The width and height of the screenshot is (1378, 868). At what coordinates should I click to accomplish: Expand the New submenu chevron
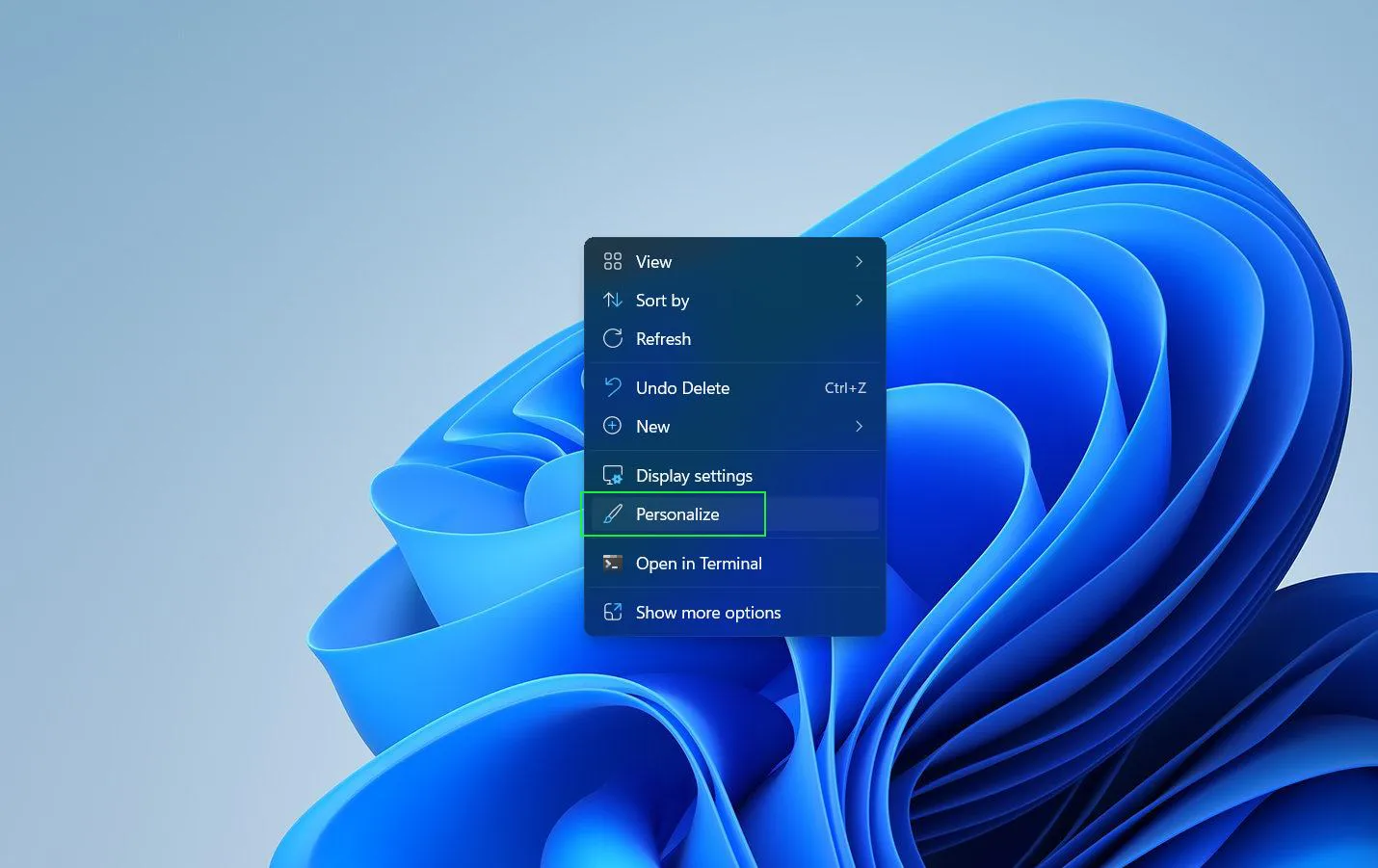click(858, 426)
